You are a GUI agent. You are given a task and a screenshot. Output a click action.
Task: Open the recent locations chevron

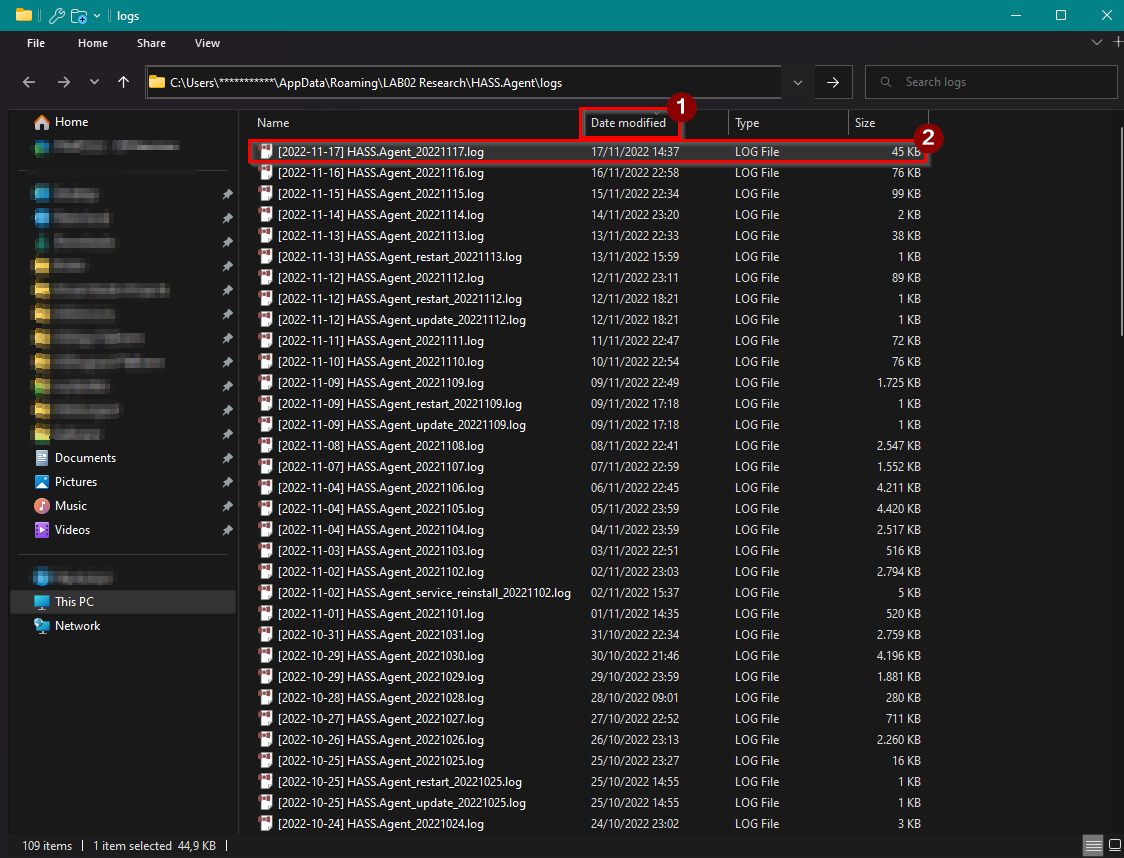point(94,82)
